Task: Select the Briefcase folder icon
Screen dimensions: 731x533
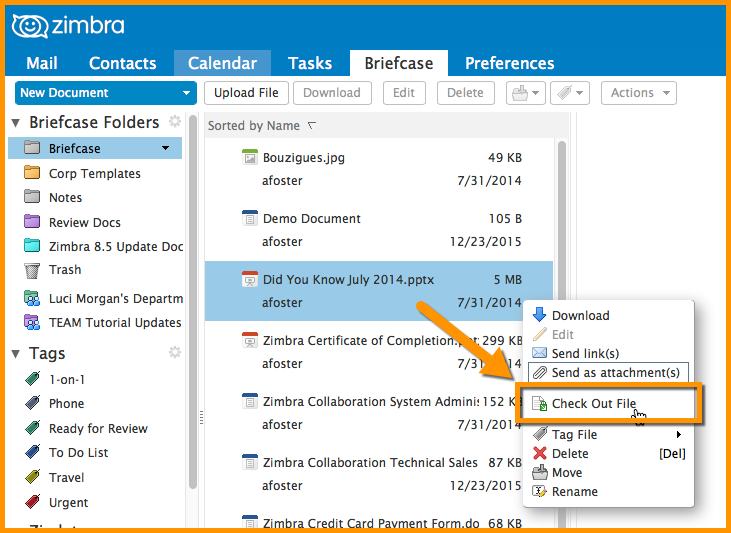Action: point(32,148)
